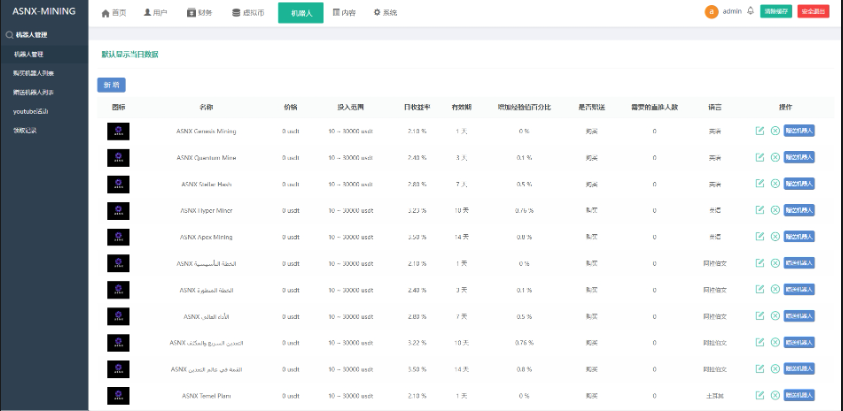Click the ASNX Stellar Hash name cell

206,184
